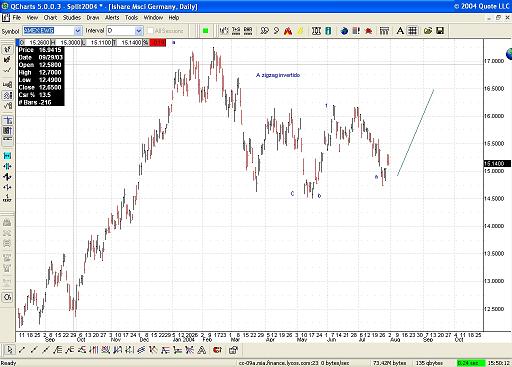Click the number 1 scale icon in sidebar
Viewport: 512px width, 367px height.
tap(7, 198)
